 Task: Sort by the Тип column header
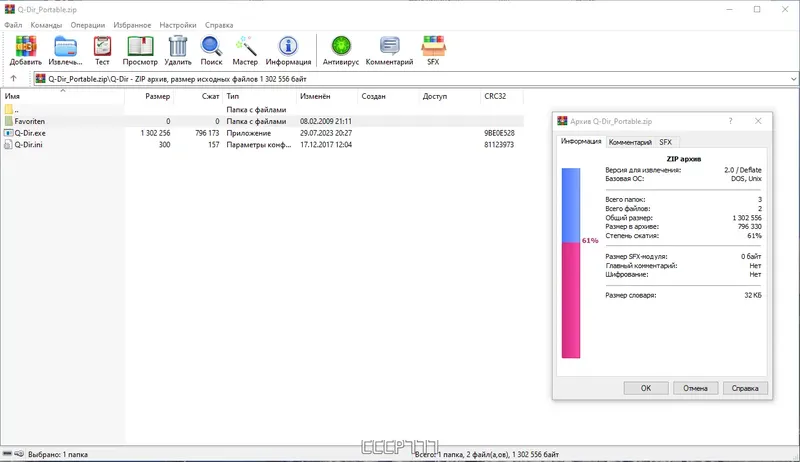[x=260, y=96]
